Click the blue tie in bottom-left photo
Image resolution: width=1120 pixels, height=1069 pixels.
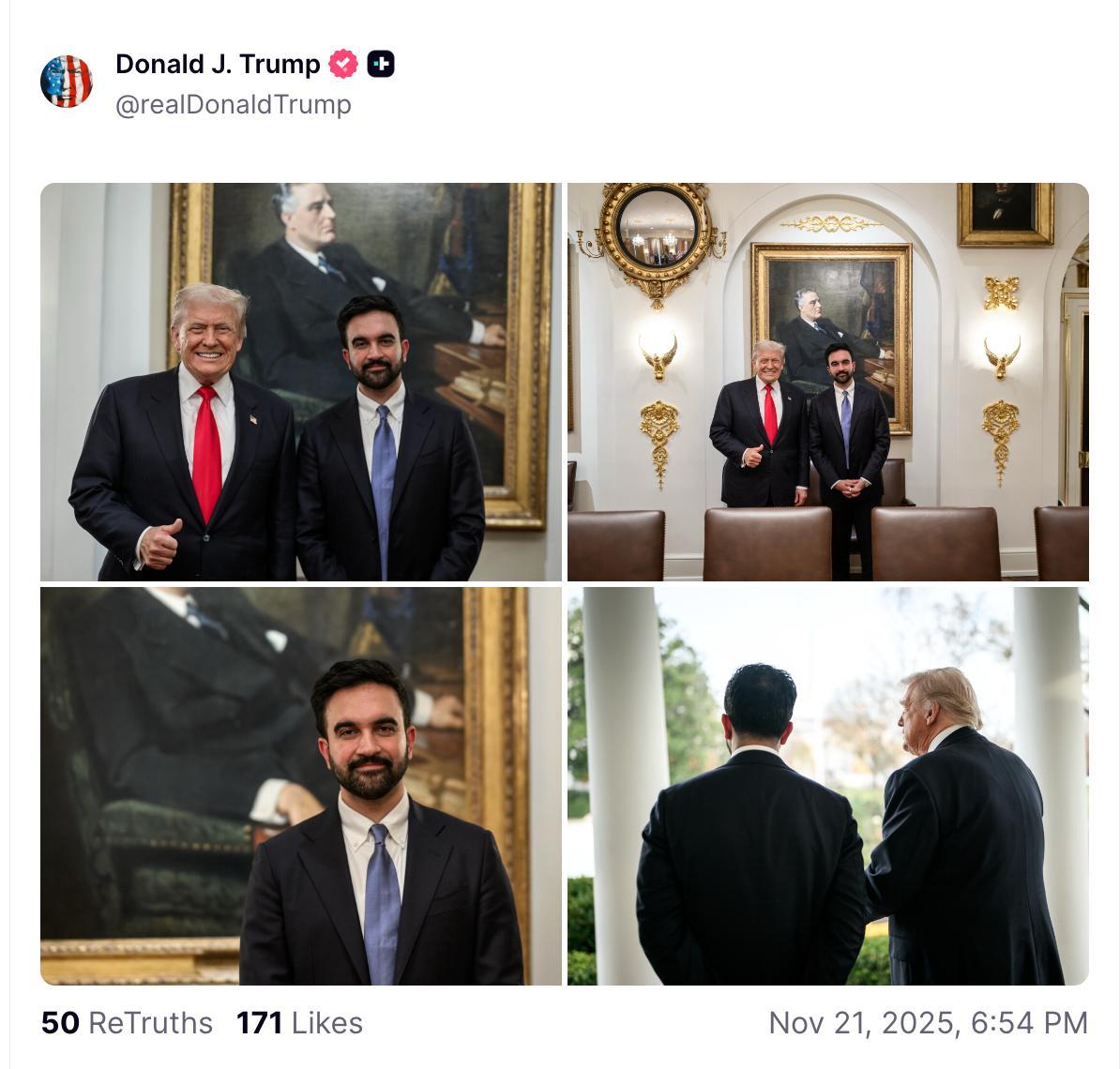pos(382,903)
